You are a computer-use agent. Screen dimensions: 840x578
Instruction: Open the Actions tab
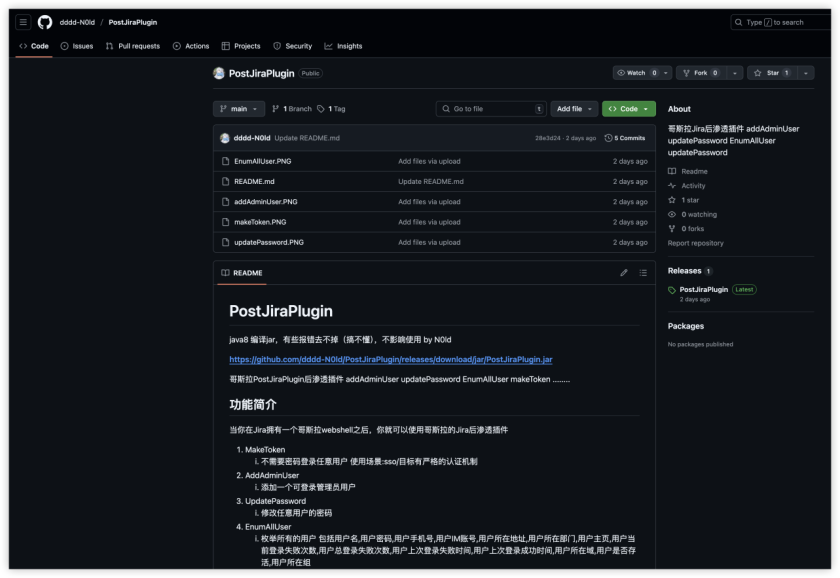click(x=191, y=47)
